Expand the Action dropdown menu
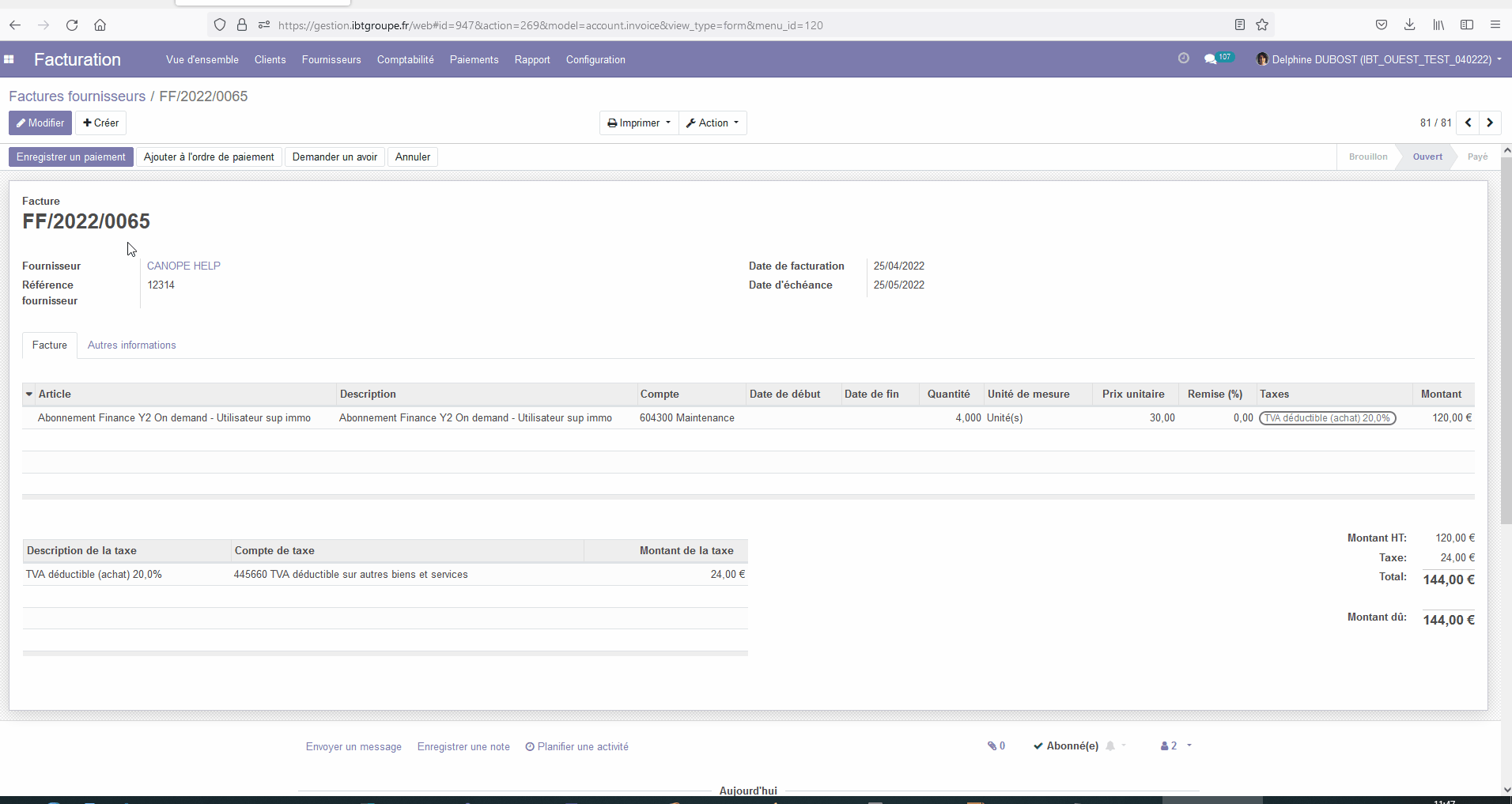This screenshot has height=804, width=1512. coord(713,123)
